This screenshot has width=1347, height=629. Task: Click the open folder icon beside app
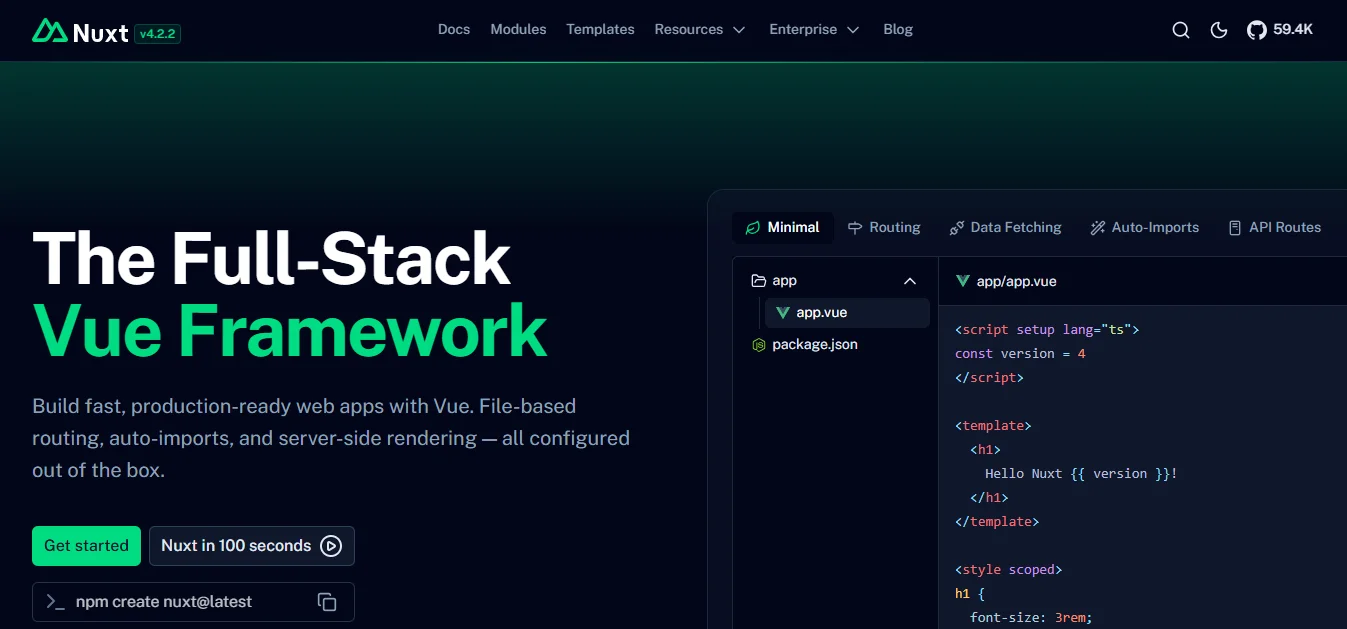(x=759, y=281)
